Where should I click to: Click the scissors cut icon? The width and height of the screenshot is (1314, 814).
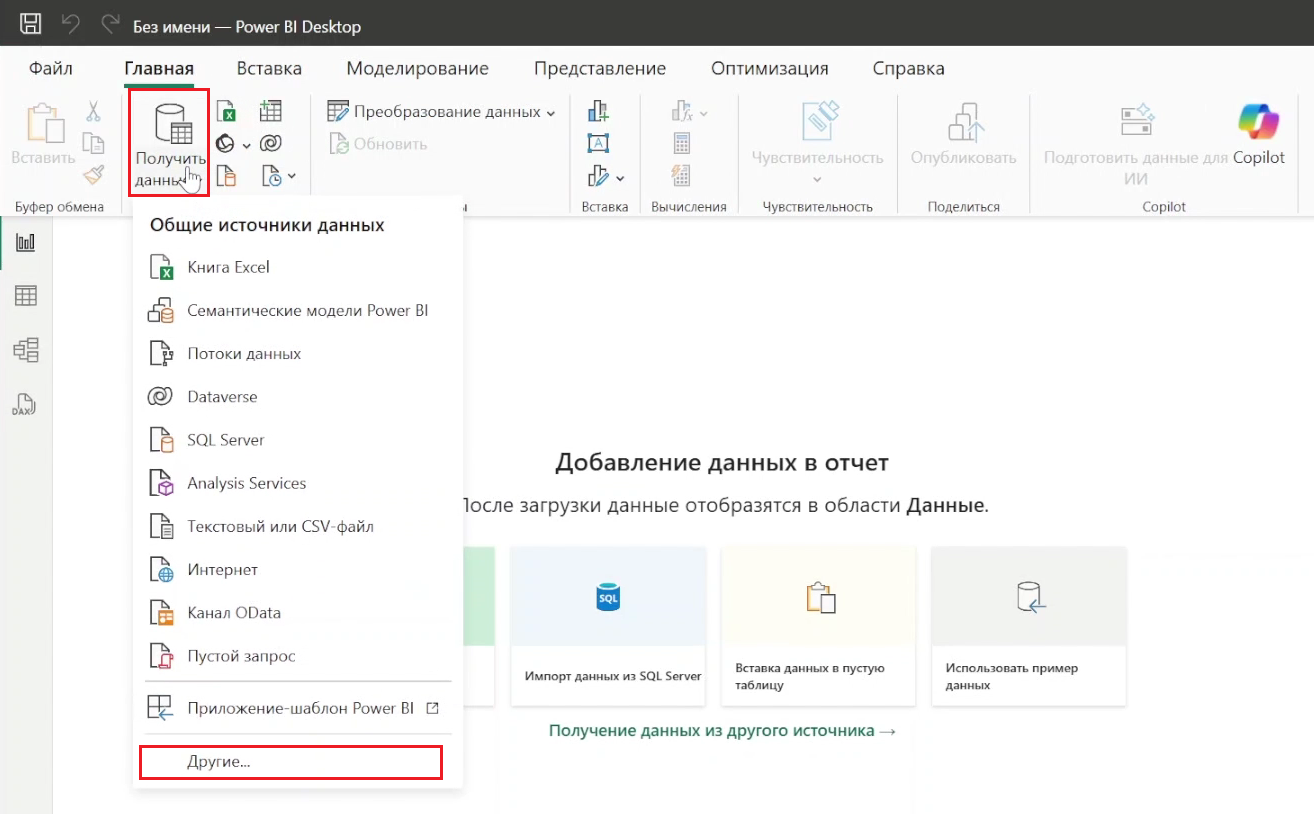click(93, 112)
